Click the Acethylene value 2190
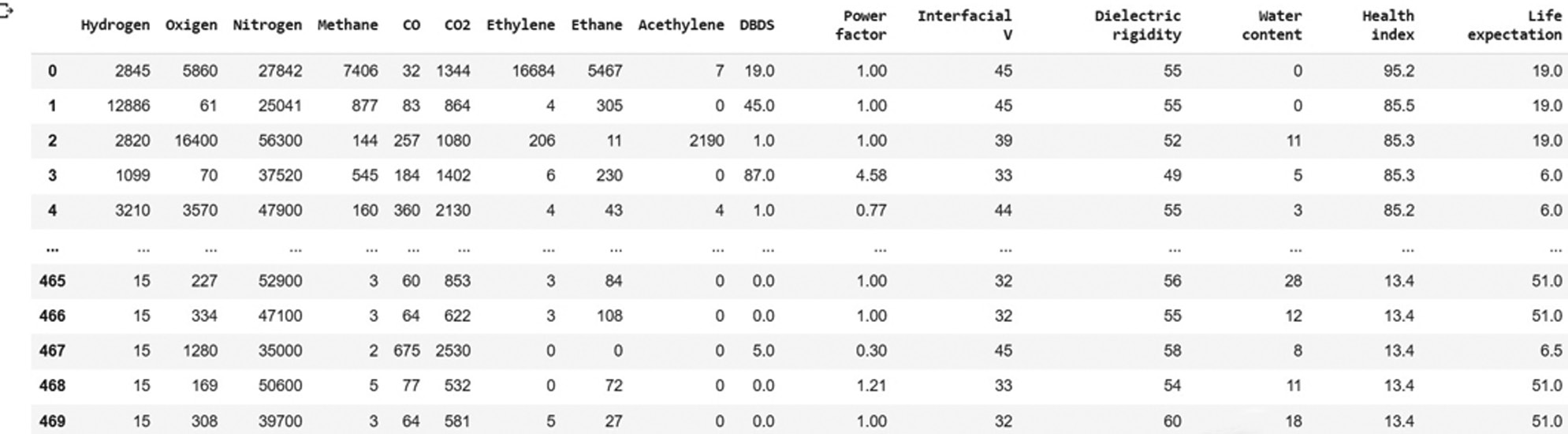The width and height of the screenshot is (1568, 434). click(x=706, y=140)
